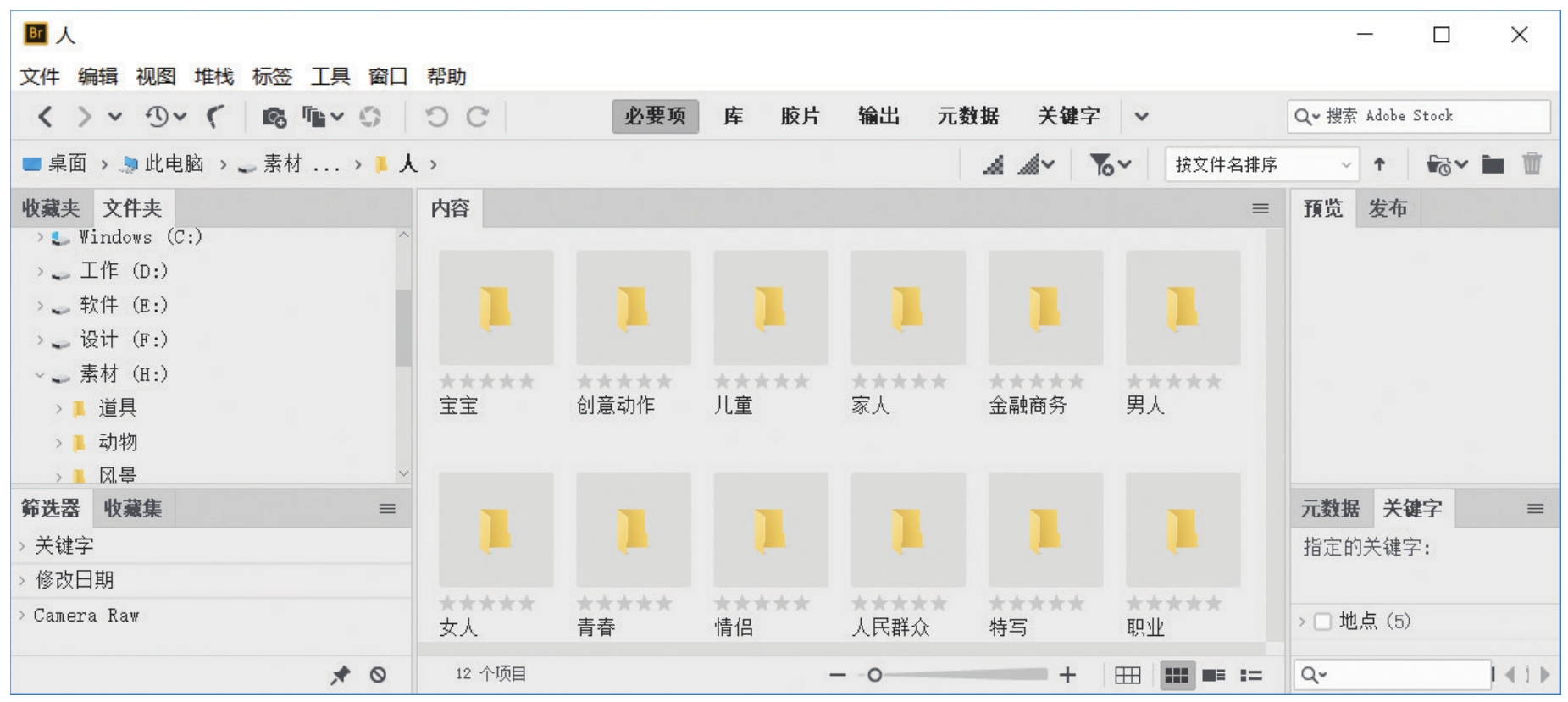Viewport: 1568px width, 702px height.
Task: Go back using the back arrow
Action: click(46, 116)
